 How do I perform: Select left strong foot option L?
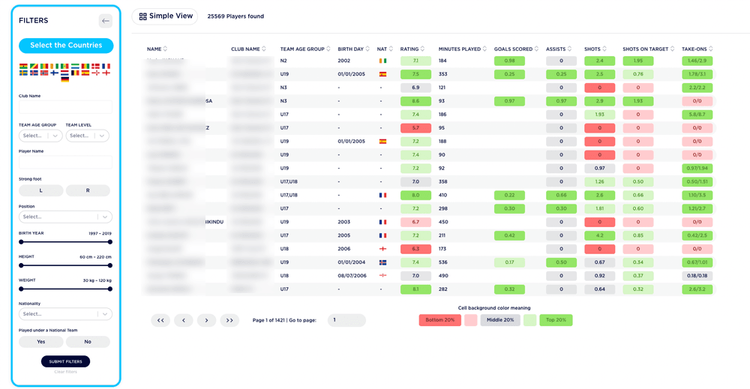click(x=41, y=190)
